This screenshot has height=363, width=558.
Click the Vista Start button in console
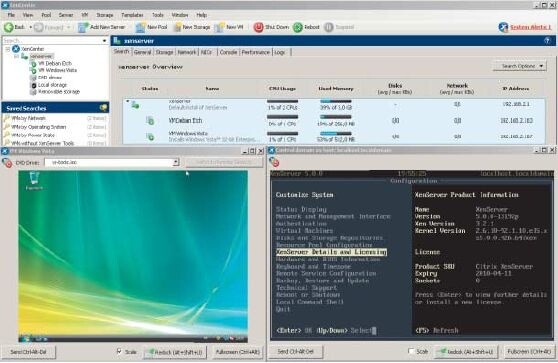tap(26, 338)
